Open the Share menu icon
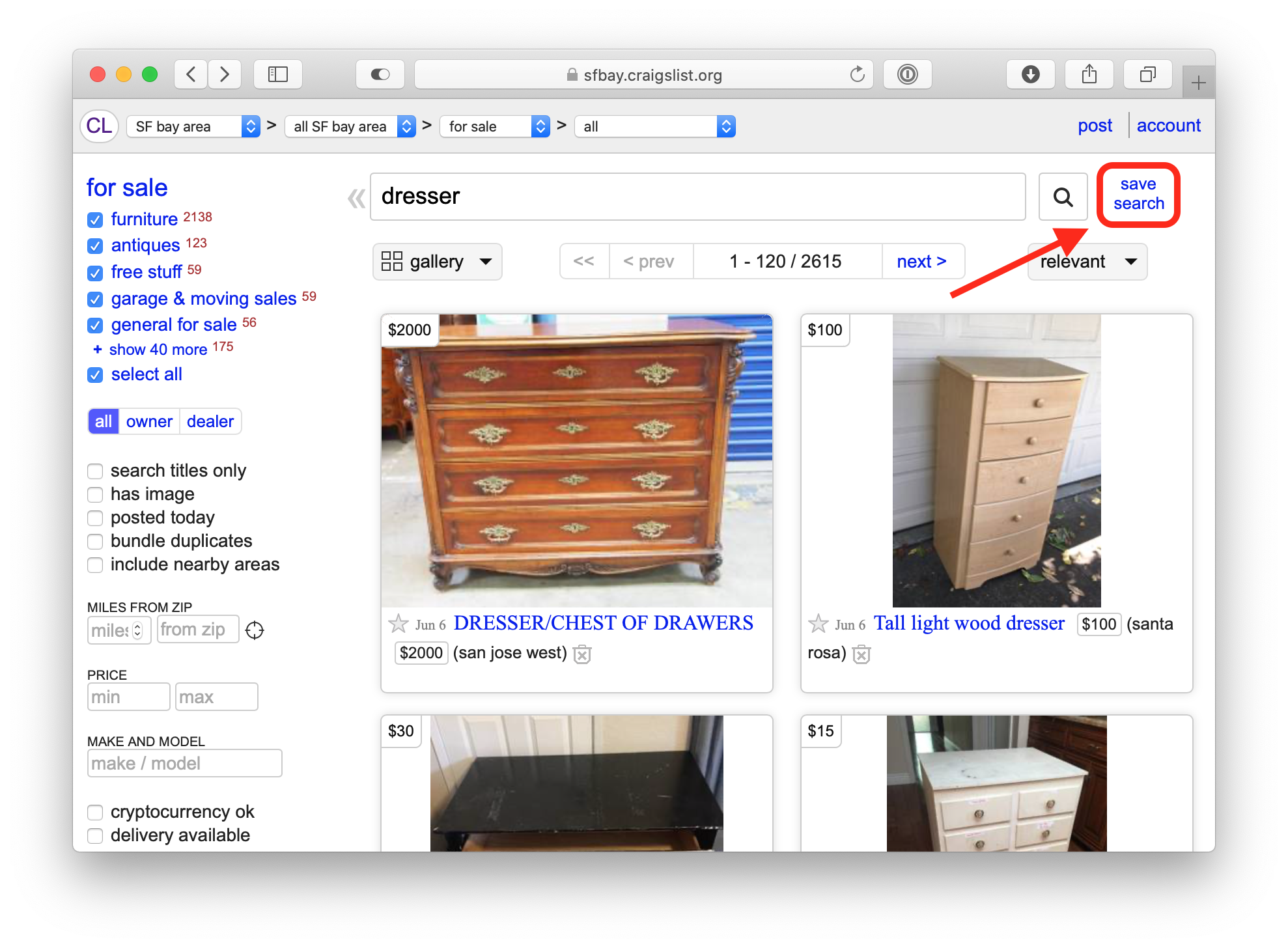Screen dimensions: 1288x948 point(1089,74)
